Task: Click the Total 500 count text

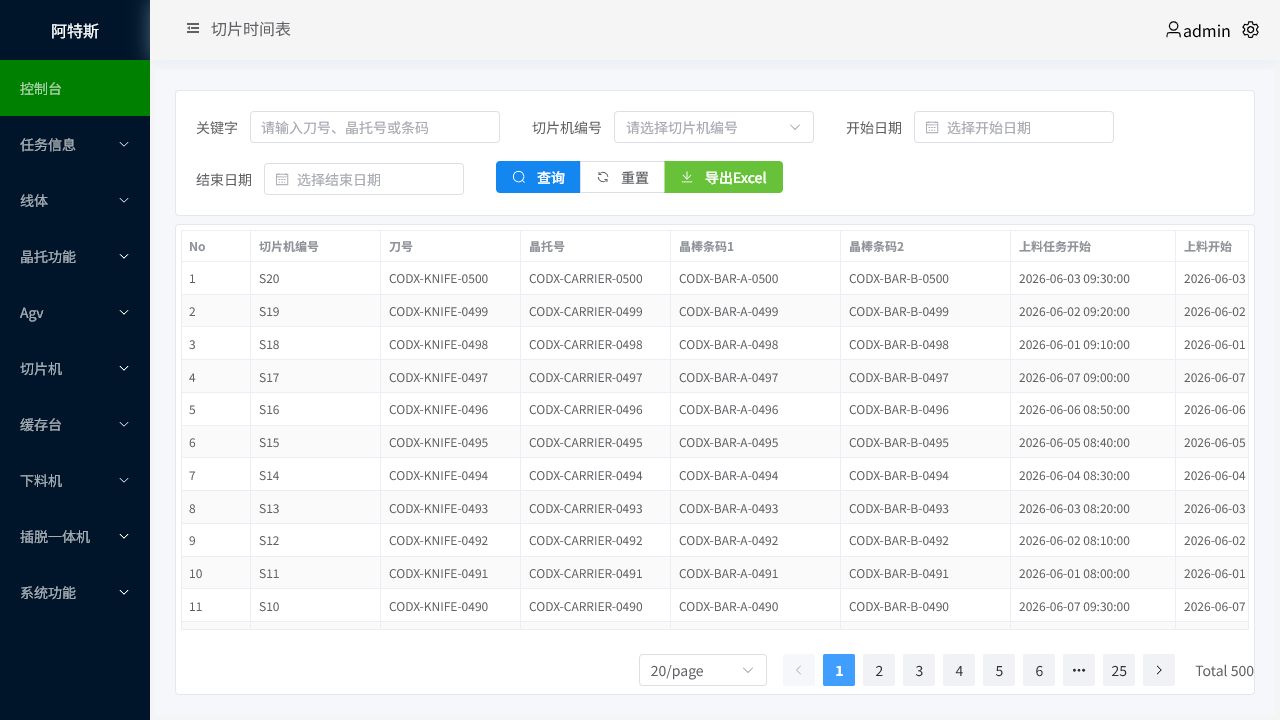Action: [x=1224, y=670]
